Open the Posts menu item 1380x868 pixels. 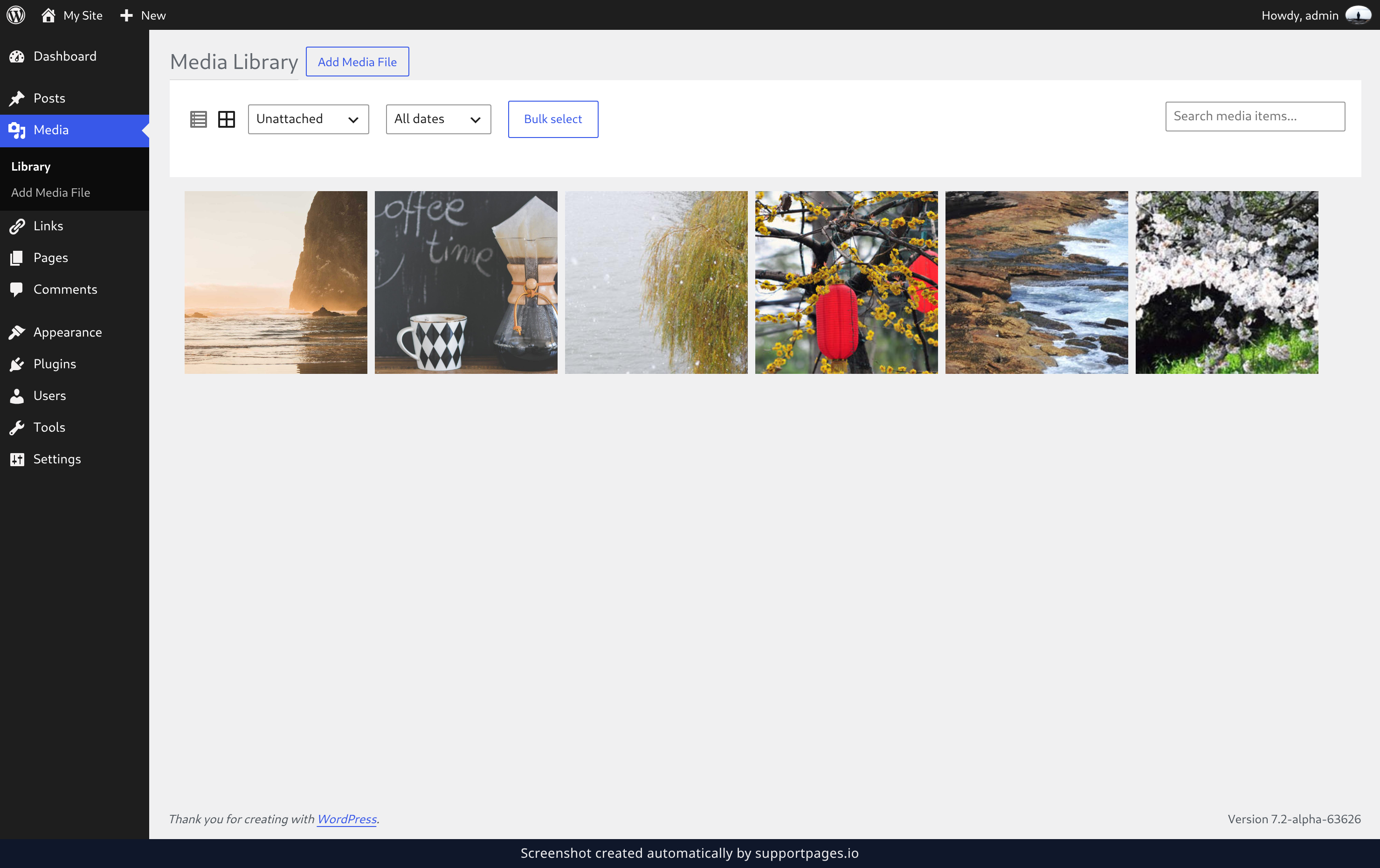click(x=75, y=98)
